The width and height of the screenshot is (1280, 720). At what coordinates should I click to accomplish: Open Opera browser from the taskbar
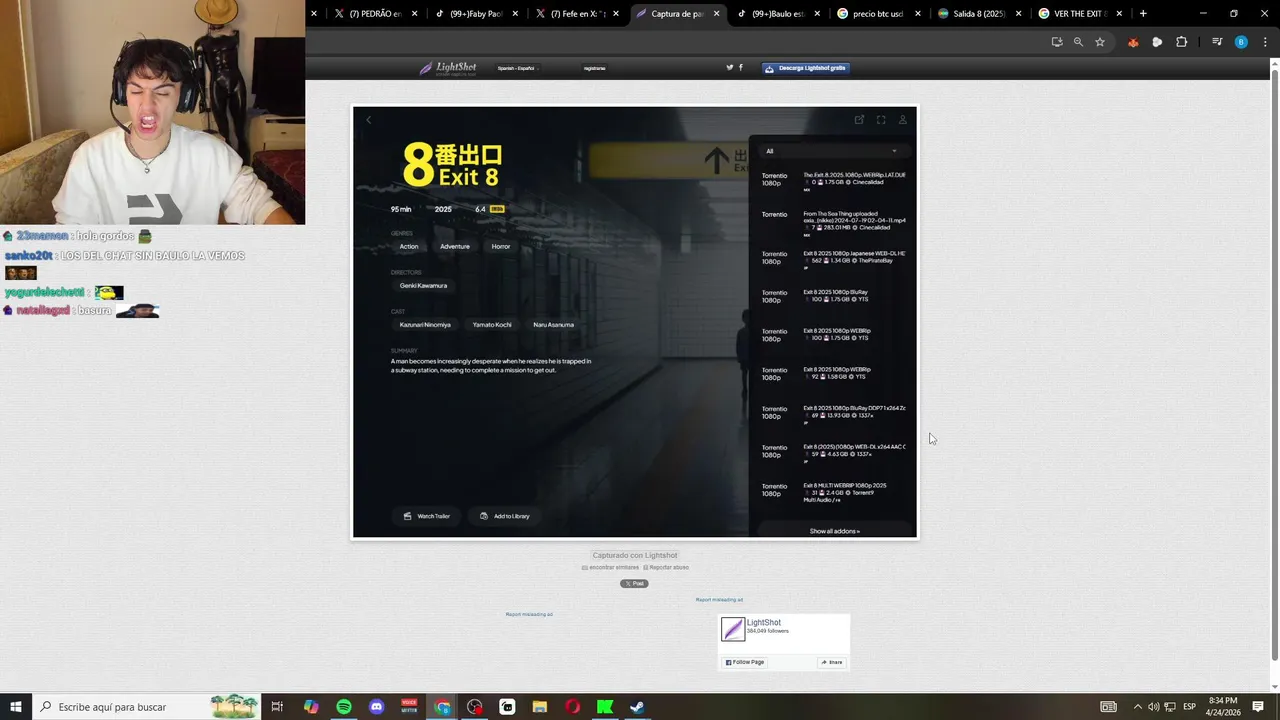(572, 707)
